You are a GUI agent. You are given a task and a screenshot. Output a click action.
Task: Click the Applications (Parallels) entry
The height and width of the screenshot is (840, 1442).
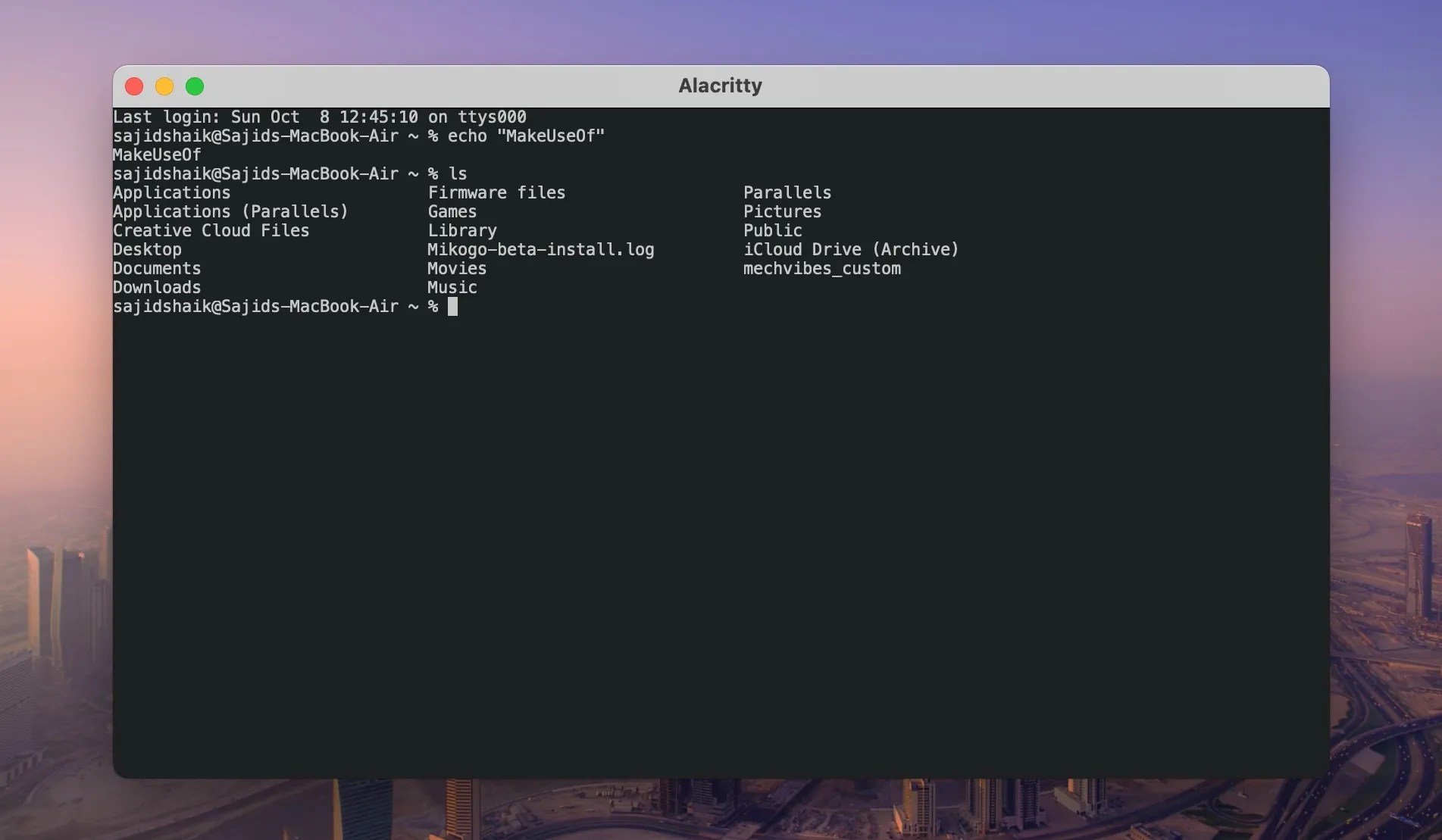230,211
